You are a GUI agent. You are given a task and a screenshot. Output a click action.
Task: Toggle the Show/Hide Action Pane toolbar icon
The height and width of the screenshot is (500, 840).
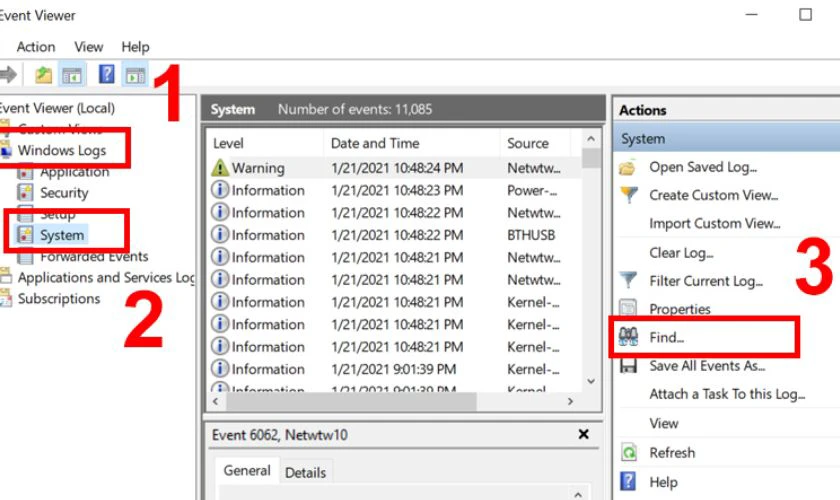click(135, 75)
